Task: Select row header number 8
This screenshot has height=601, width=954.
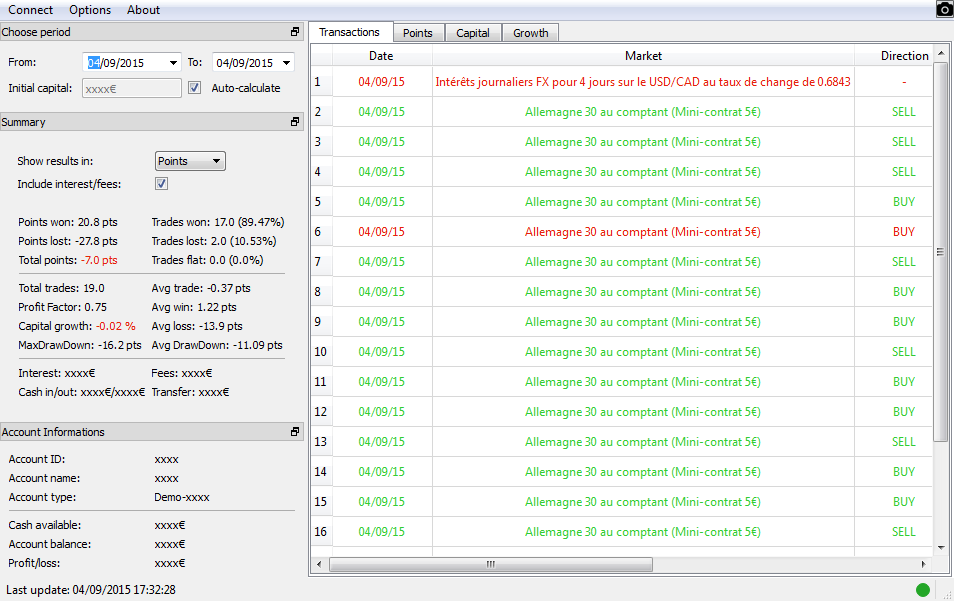Action: click(321, 291)
